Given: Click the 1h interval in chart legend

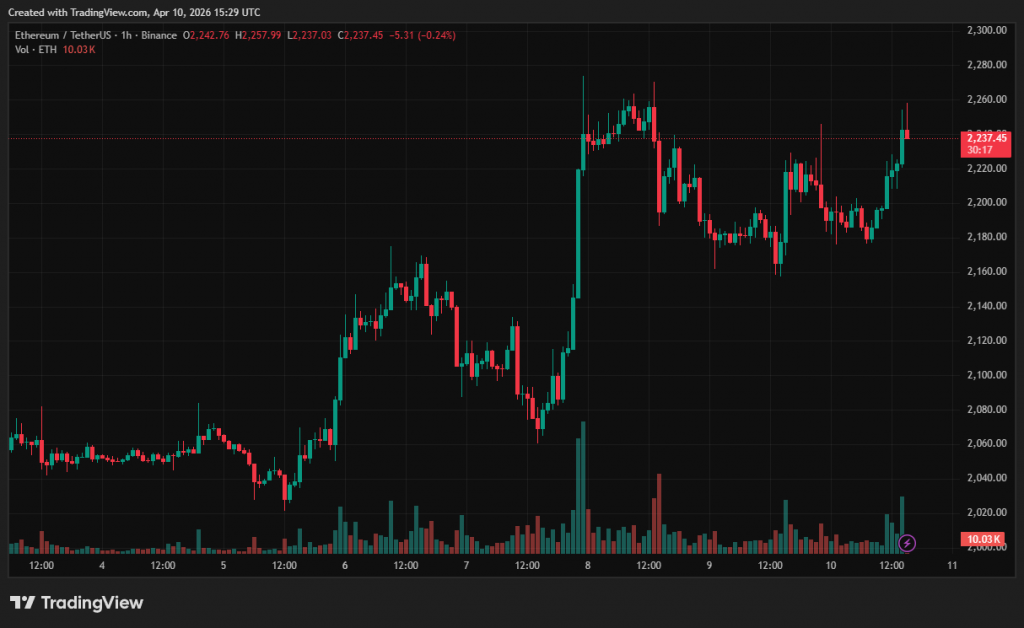Looking at the screenshot, I should click(127, 35).
